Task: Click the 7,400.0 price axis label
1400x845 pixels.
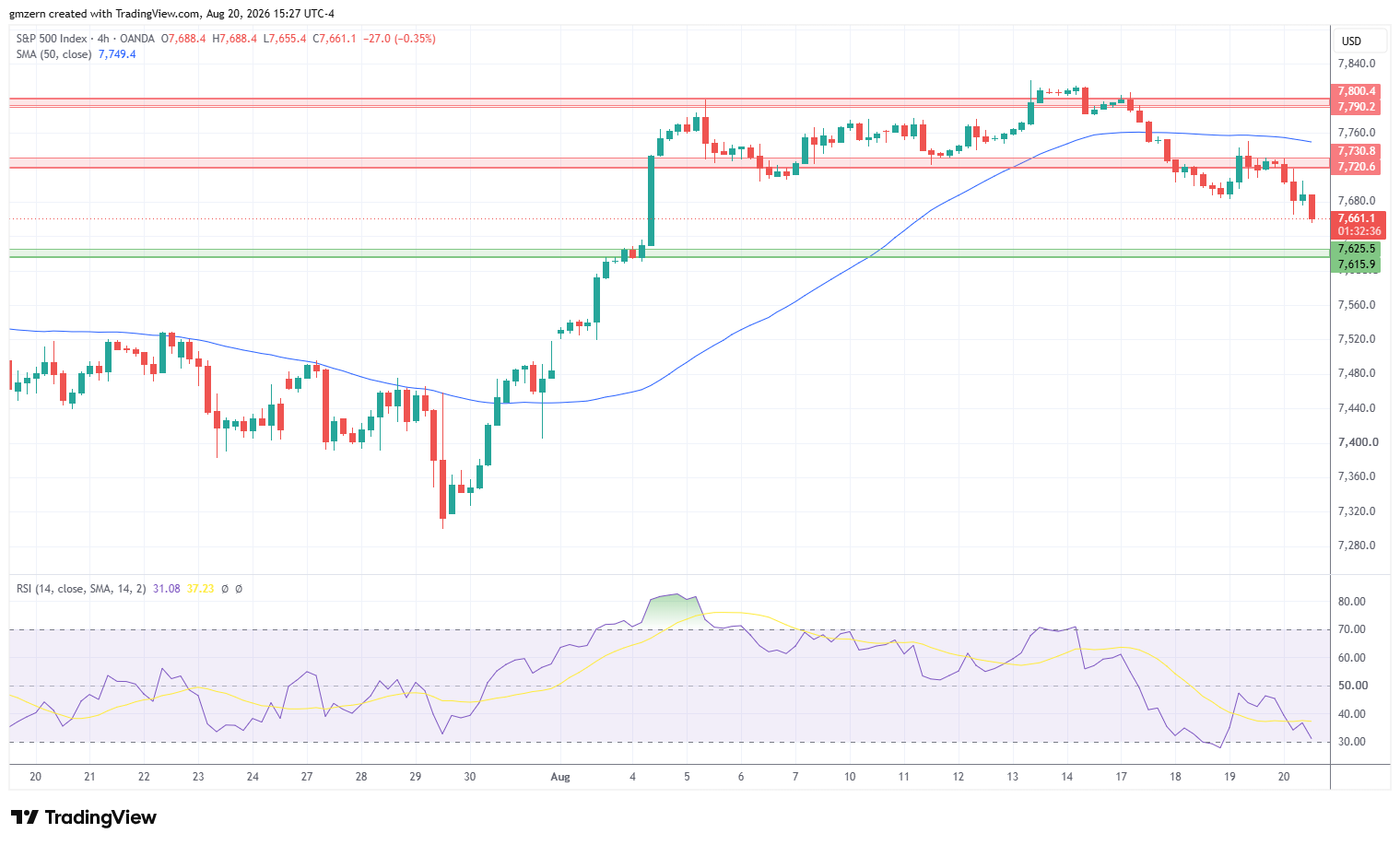Action: [x=1359, y=442]
